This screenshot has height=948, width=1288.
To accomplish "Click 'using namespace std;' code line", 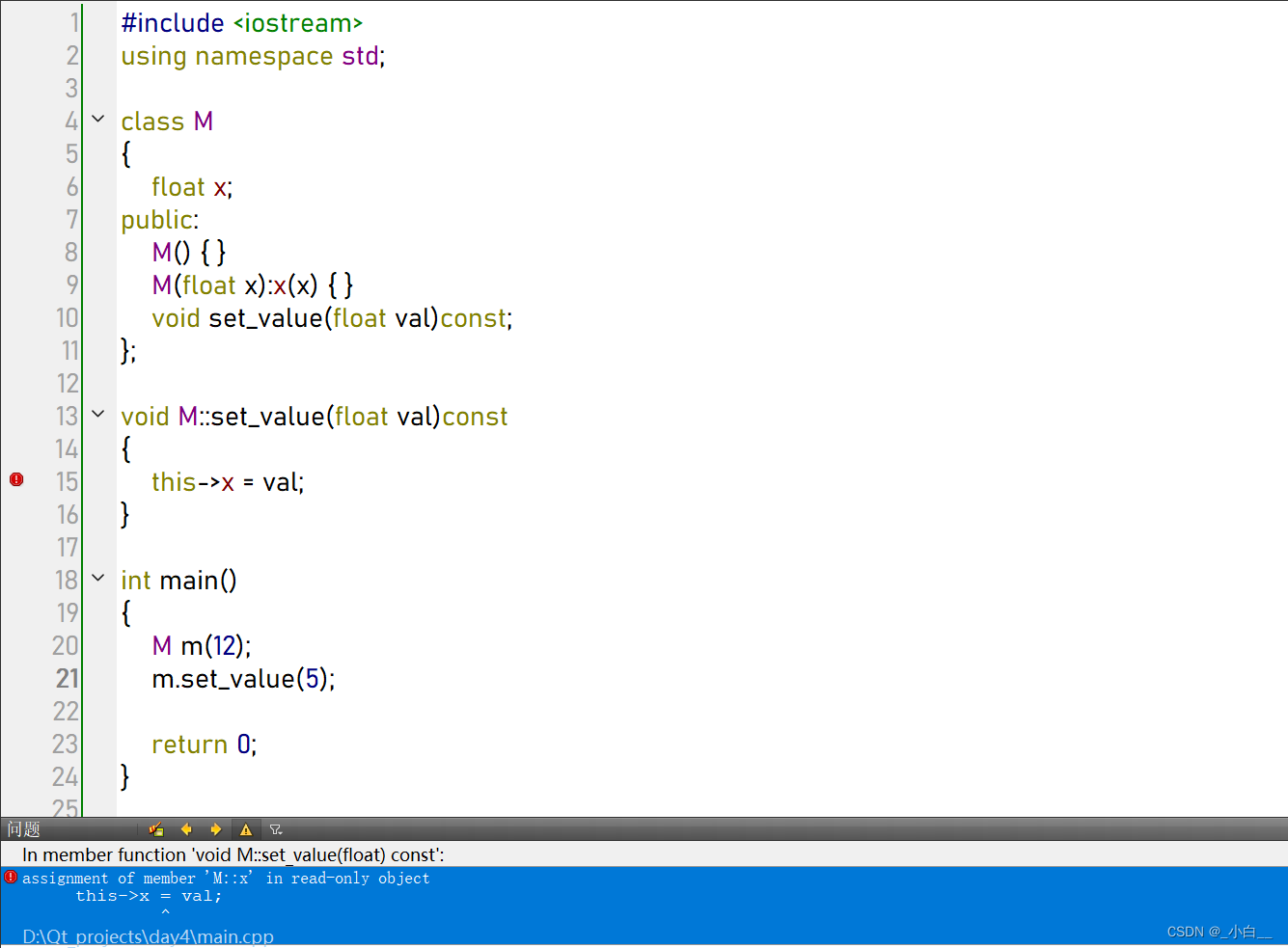I will coord(253,56).
